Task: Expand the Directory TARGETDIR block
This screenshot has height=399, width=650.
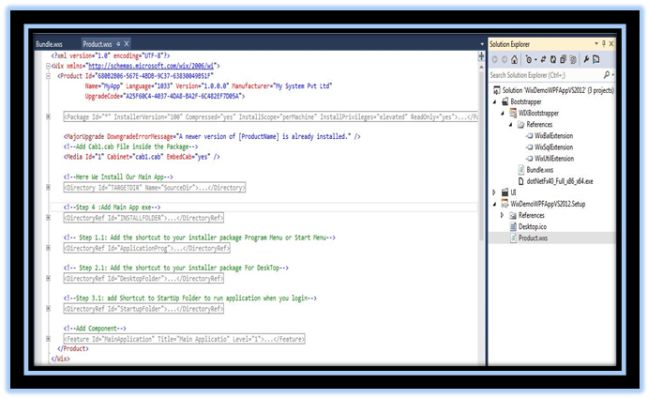Action: [48, 188]
